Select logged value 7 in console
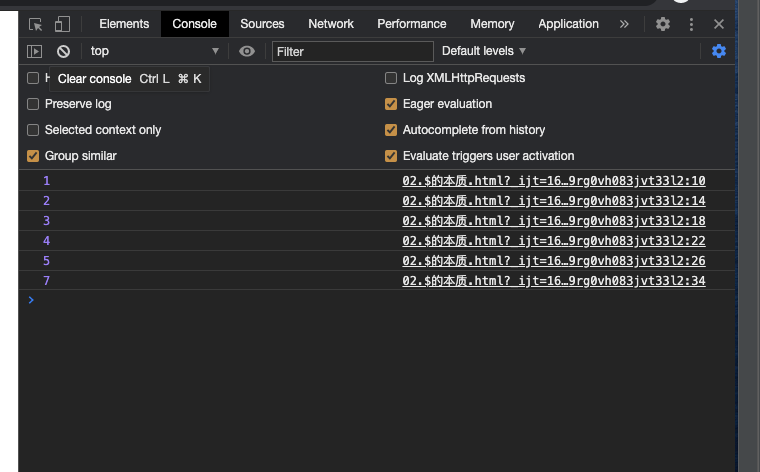 (47, 281)
